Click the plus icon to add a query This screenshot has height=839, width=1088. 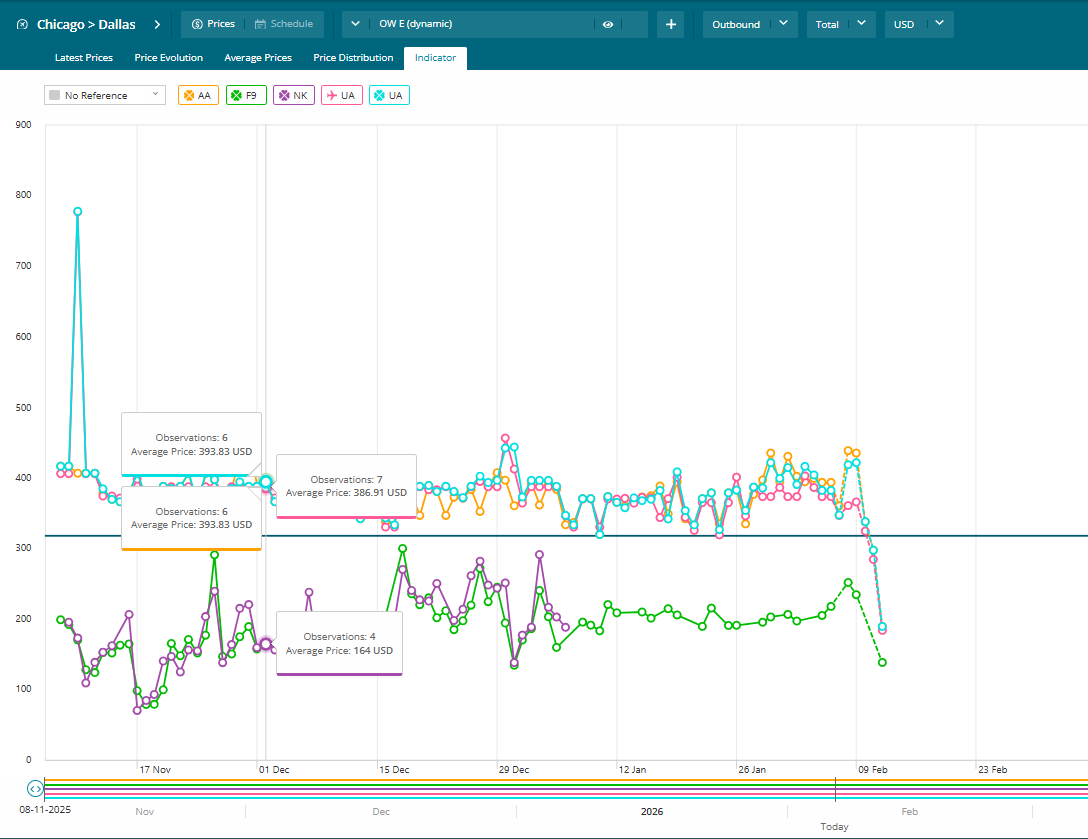pyautogui.click(x=670, y=25)
